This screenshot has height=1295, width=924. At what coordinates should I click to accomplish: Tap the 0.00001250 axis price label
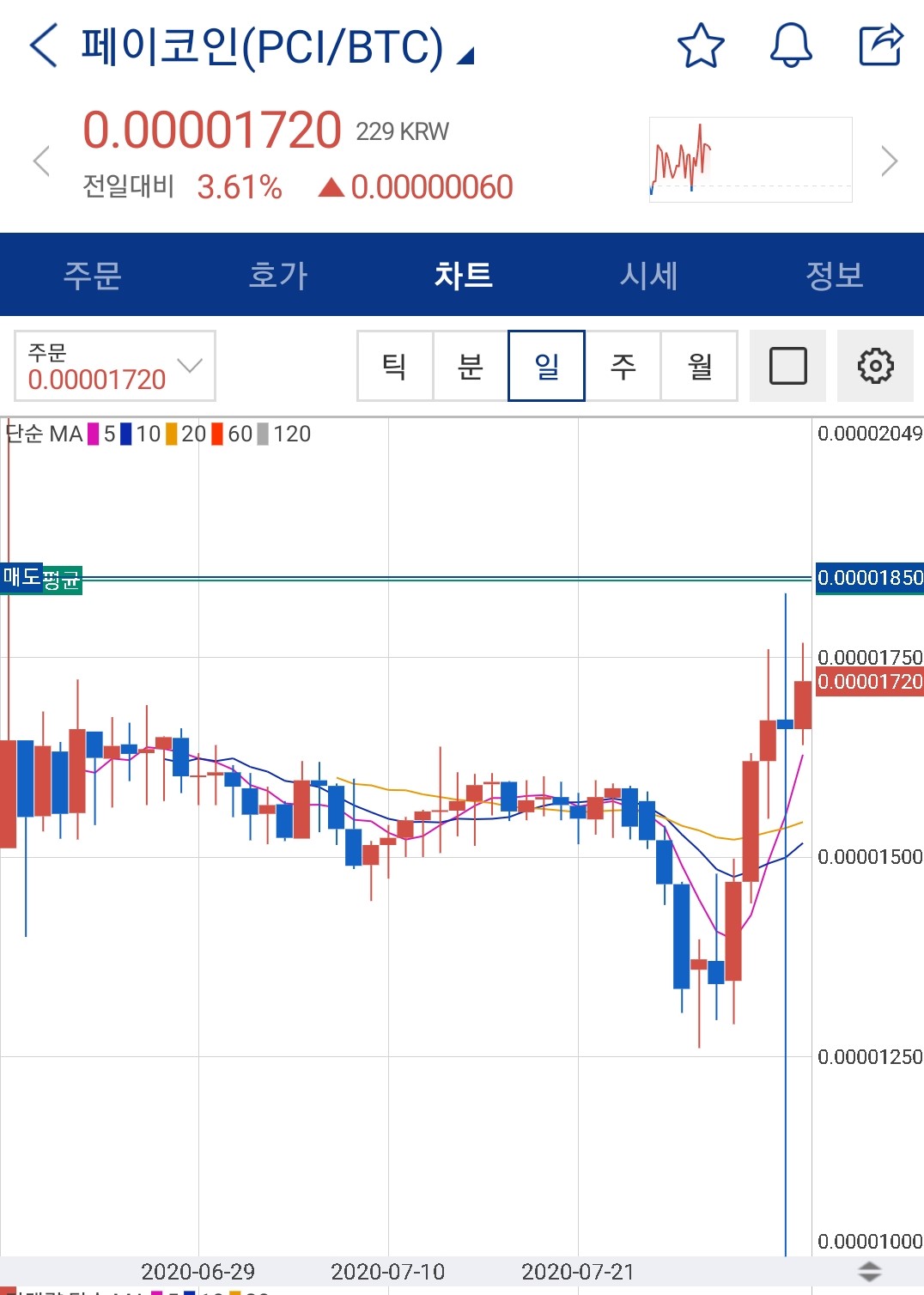(870, 1057)
